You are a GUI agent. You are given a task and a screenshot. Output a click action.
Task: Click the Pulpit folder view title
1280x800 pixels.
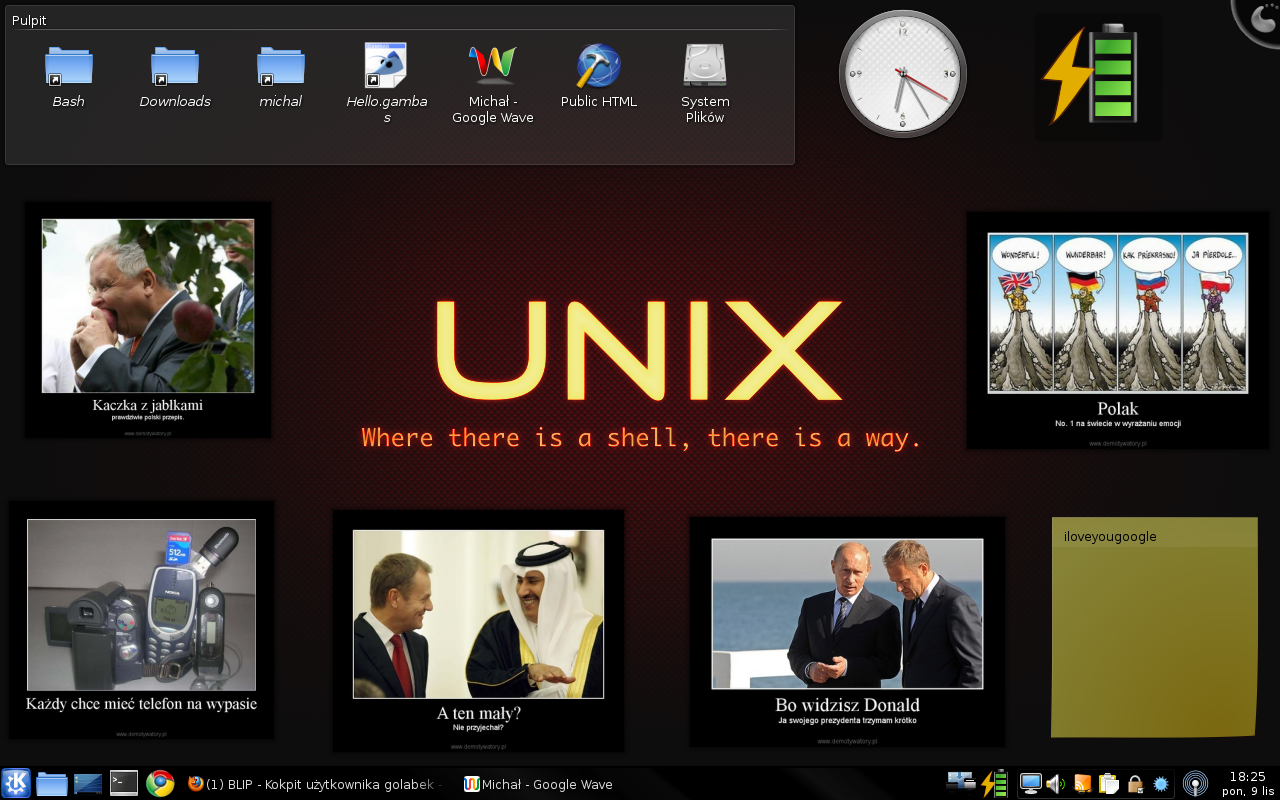click(x=29, y=20)
